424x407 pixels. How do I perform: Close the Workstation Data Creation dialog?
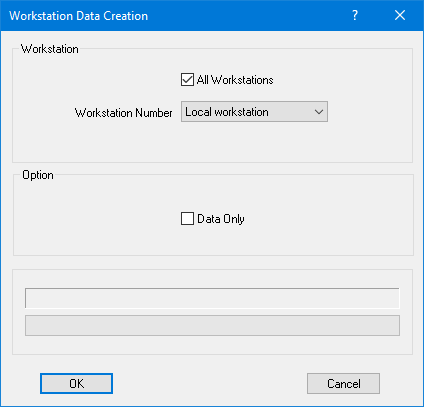pos(400,15)
